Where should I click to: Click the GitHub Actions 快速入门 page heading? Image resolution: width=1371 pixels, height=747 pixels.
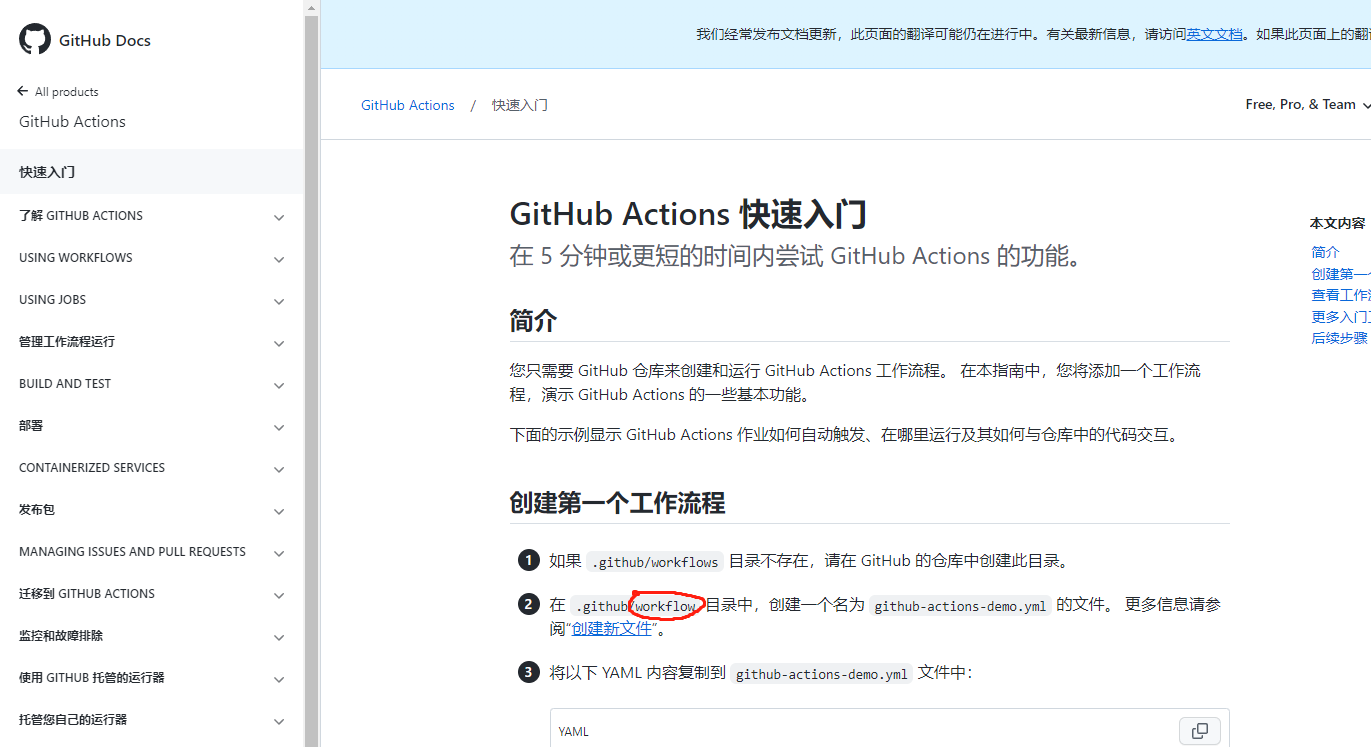688,215
